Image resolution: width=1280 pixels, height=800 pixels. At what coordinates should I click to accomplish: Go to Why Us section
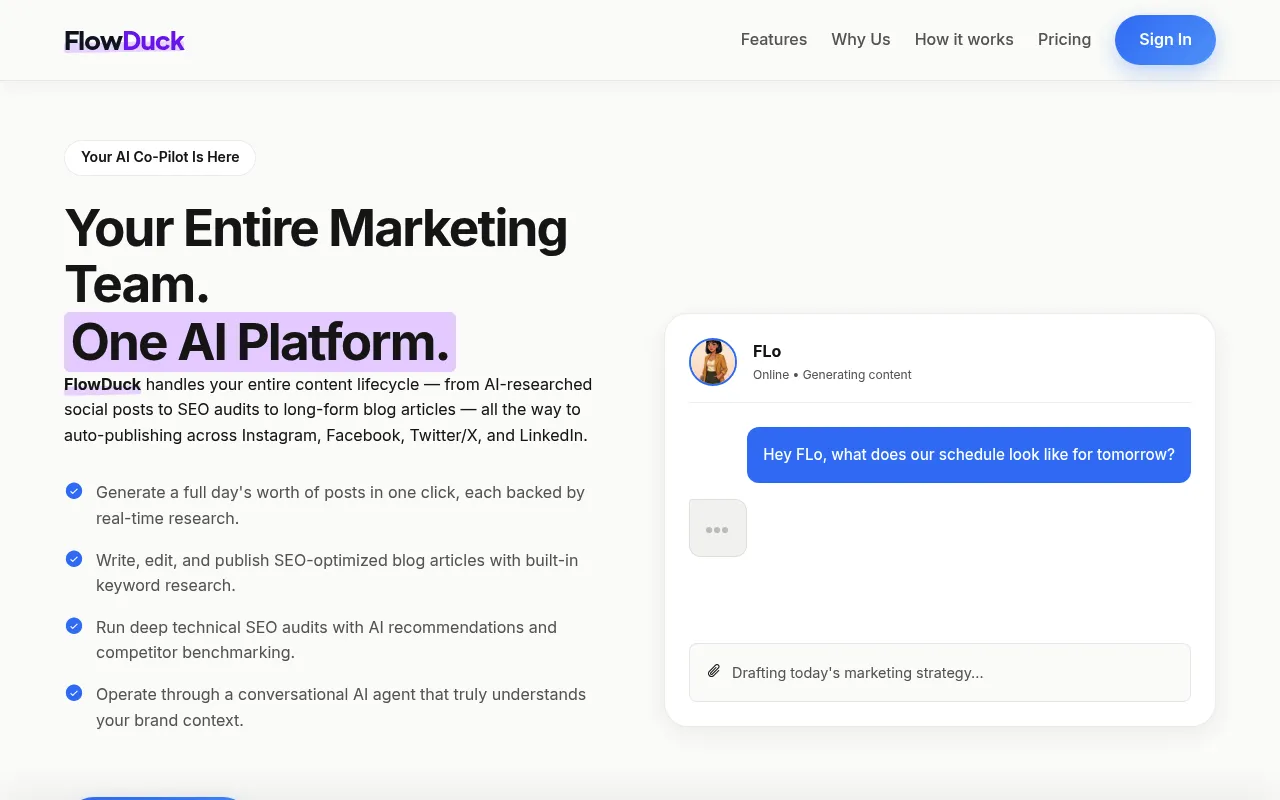[x=861, y=39]
